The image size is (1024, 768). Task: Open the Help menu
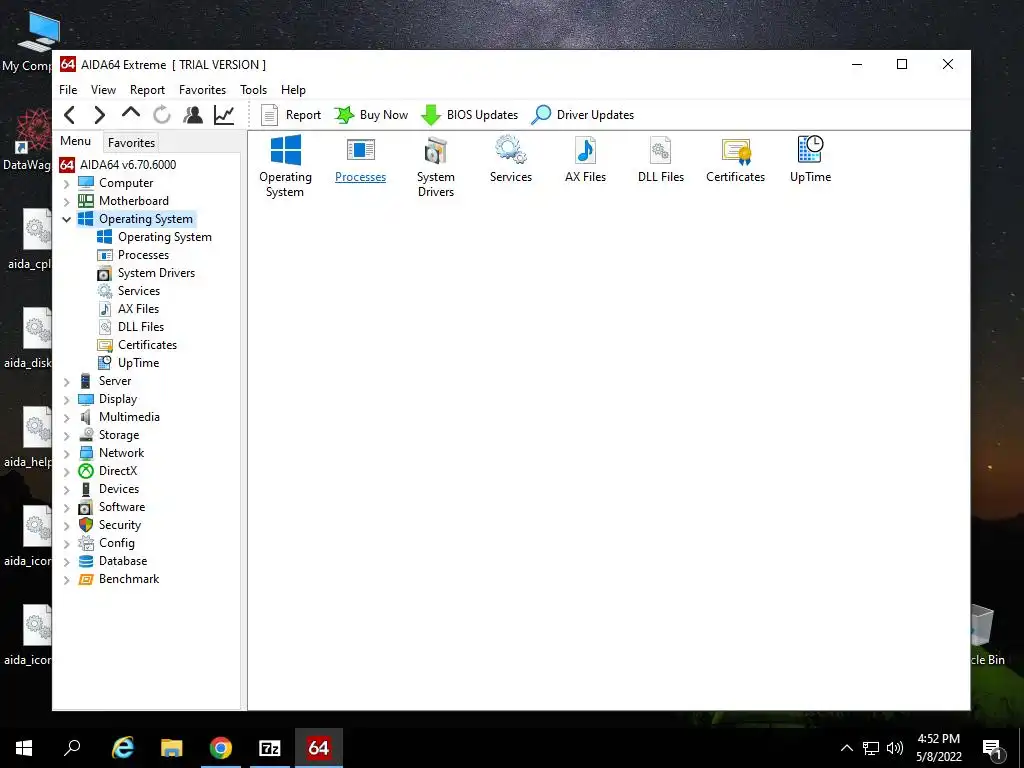tap(293, 89)
